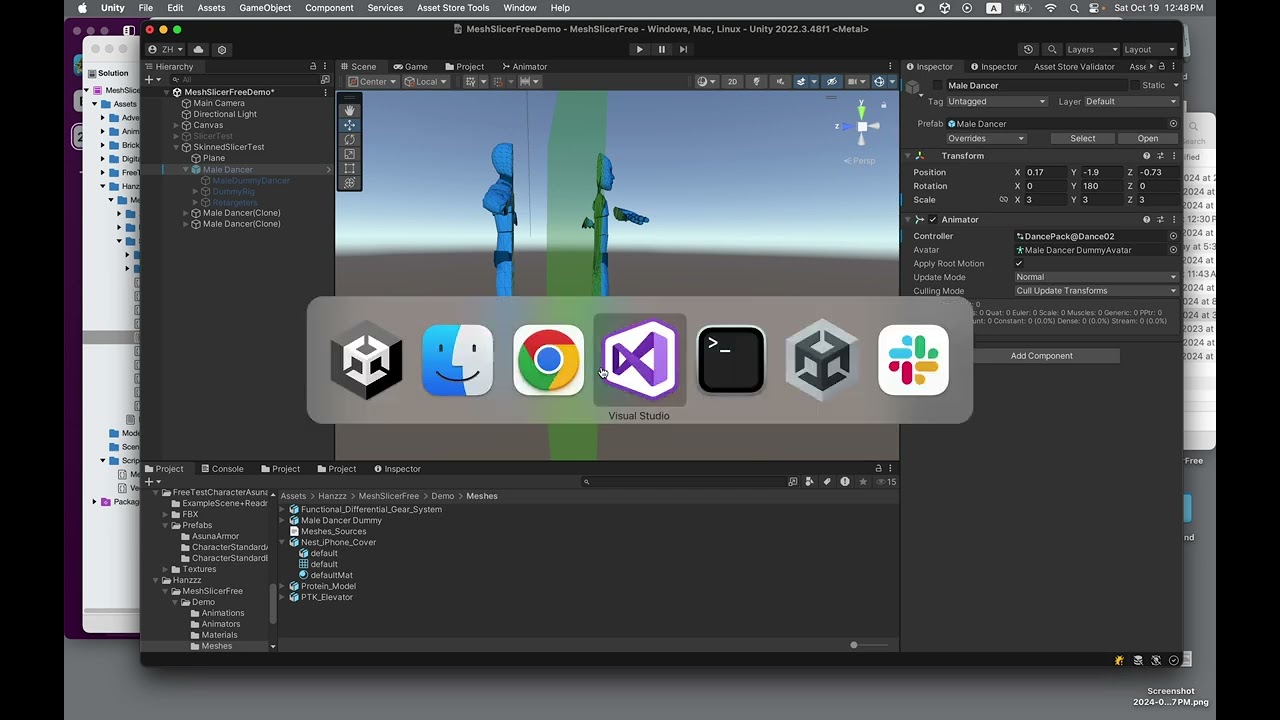Toggle 2D view mode in Scene
Screen dimensions: 1280x720
coord(732,82)
